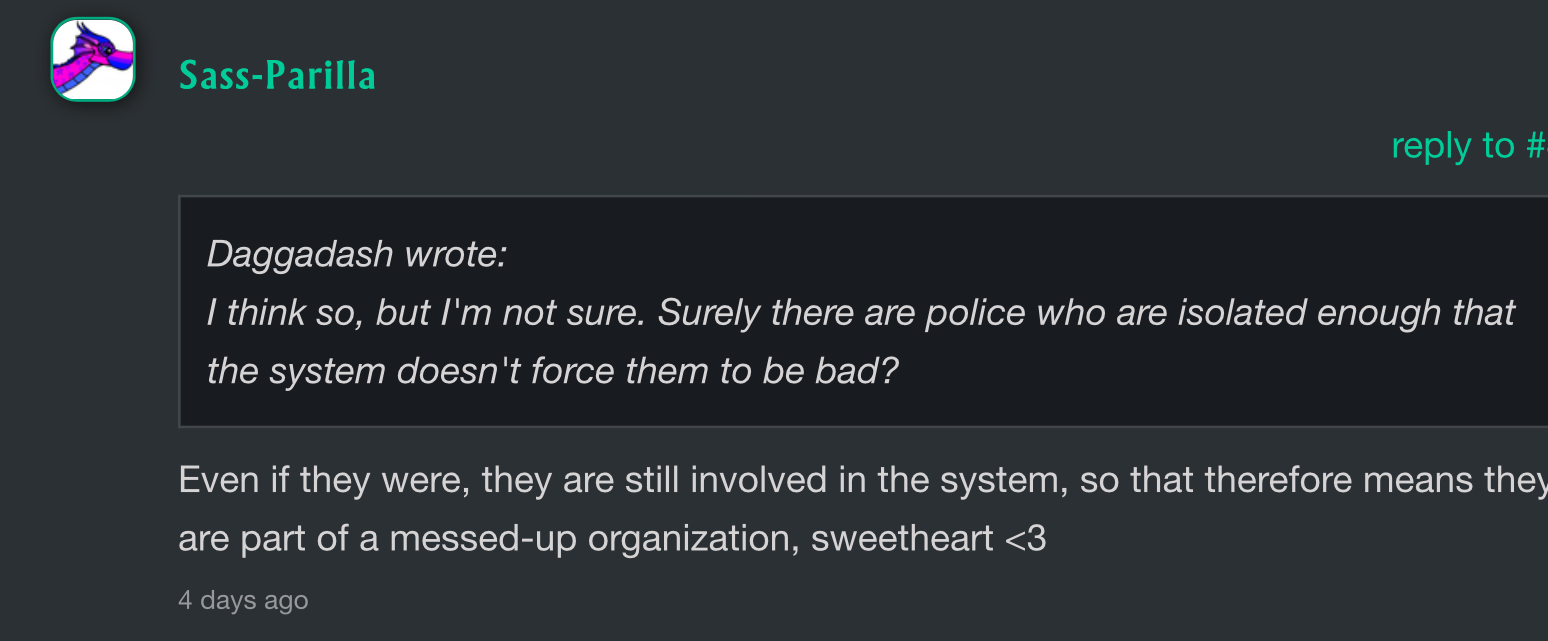This screenshot has width=1548, height=641.
Task: Click the "4 days ago" timestamp
Action: pyautogui.click(x=243, y=600)
